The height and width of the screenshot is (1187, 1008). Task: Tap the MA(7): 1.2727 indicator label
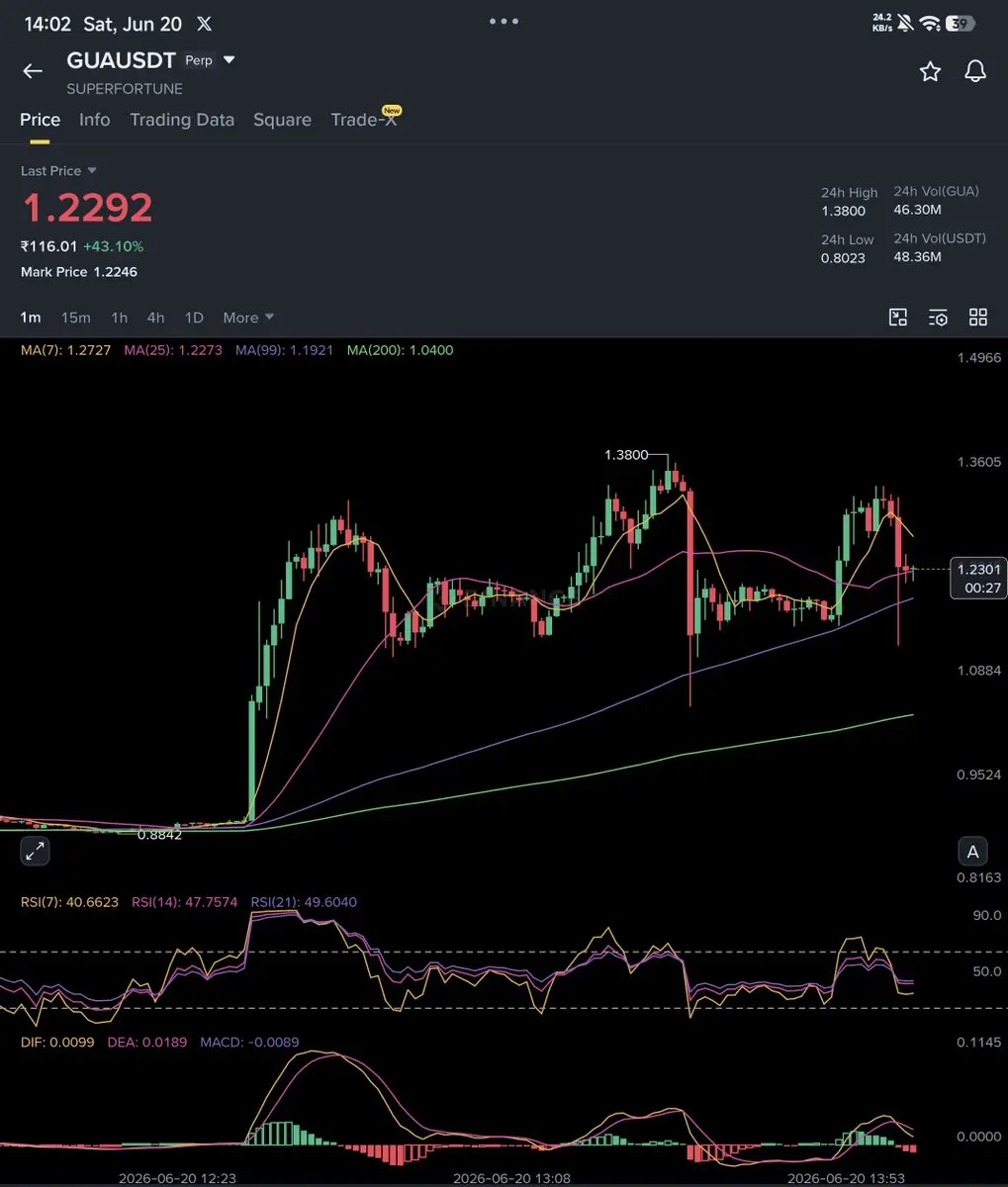tap(66, 350)
